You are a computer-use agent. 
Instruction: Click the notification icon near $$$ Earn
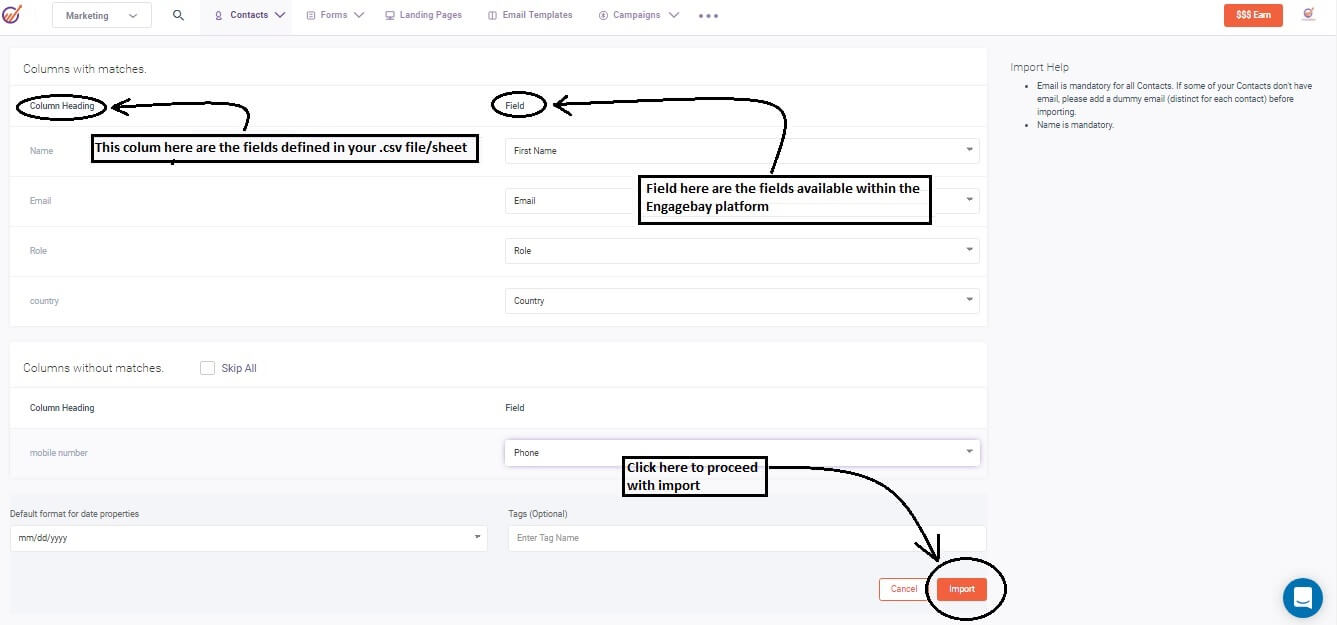[x=1308, y=14]
